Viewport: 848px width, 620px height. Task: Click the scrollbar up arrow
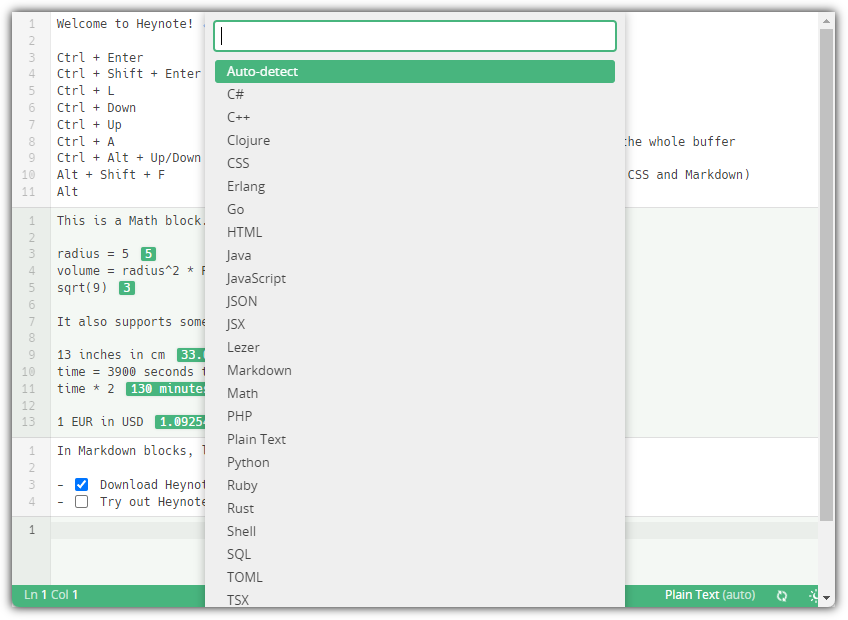826,22
